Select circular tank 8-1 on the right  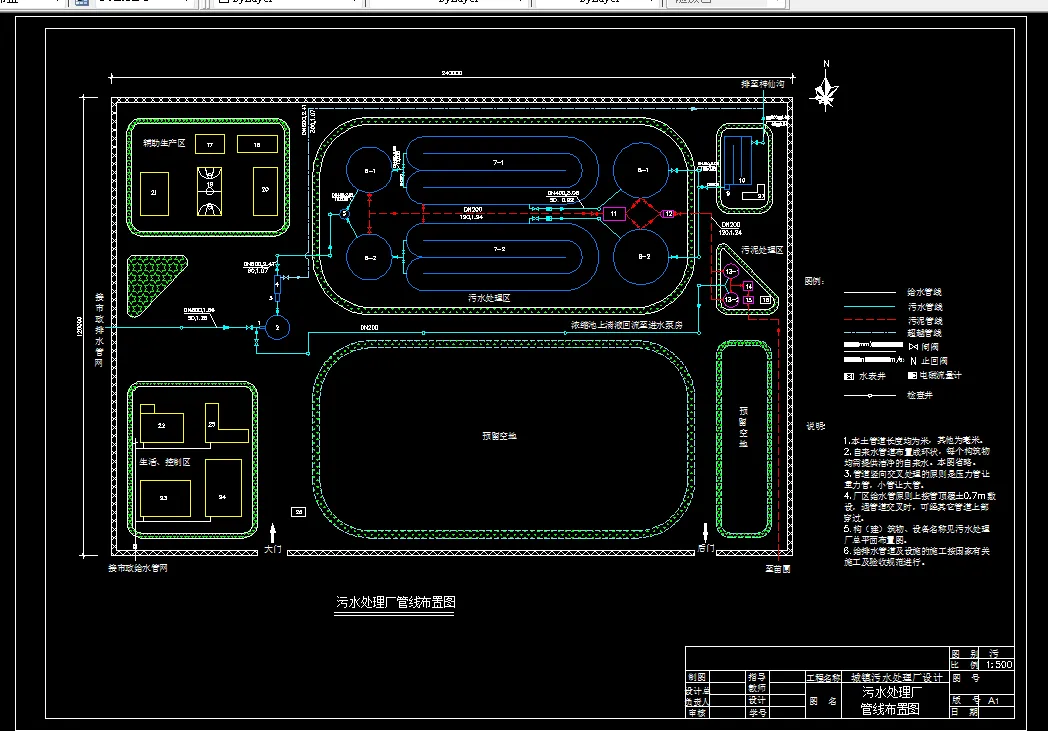coord(641,171)
